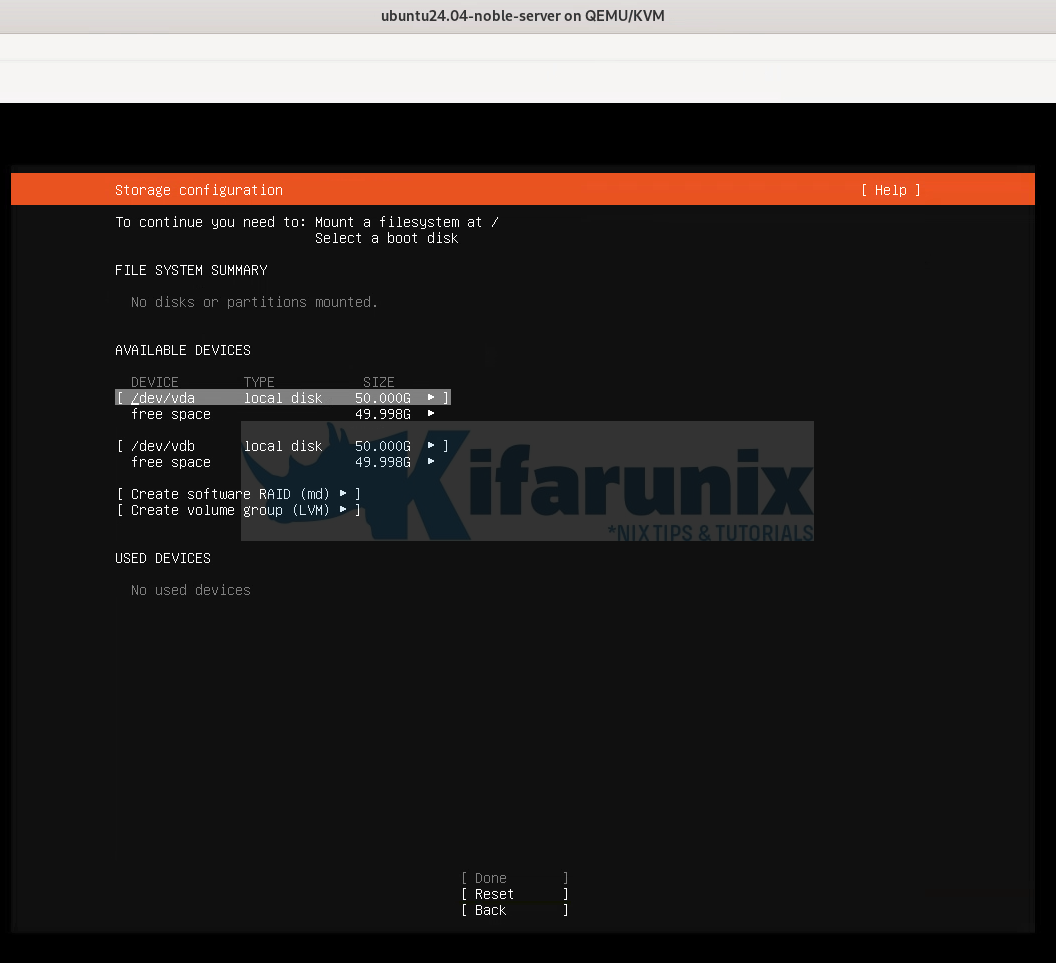
Task: Click the 'Mount a filesystem at /' text
Action: tap(407, 222)
